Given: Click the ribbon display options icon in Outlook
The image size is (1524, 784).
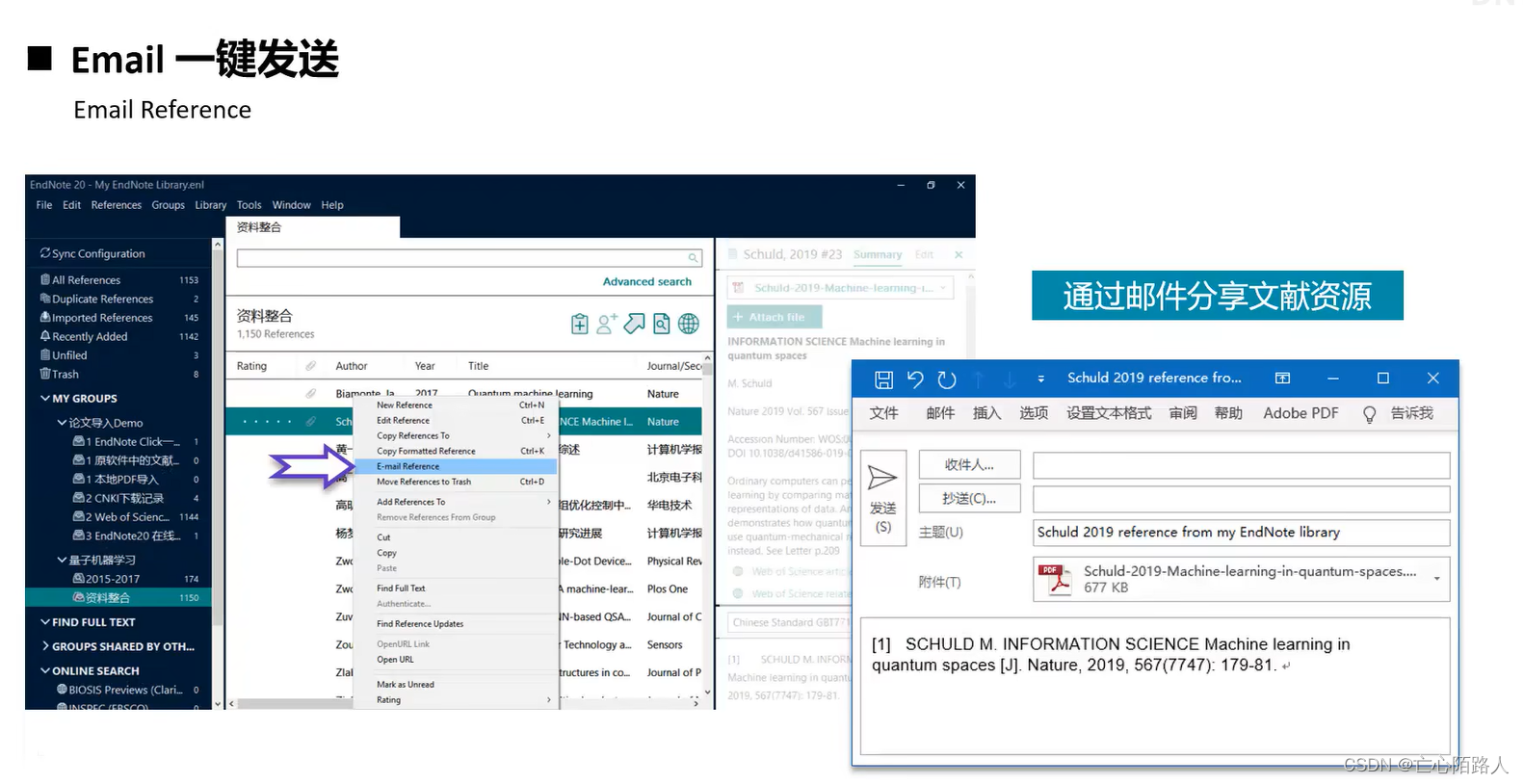Looking at the screenshot, I should (1282, 379).
